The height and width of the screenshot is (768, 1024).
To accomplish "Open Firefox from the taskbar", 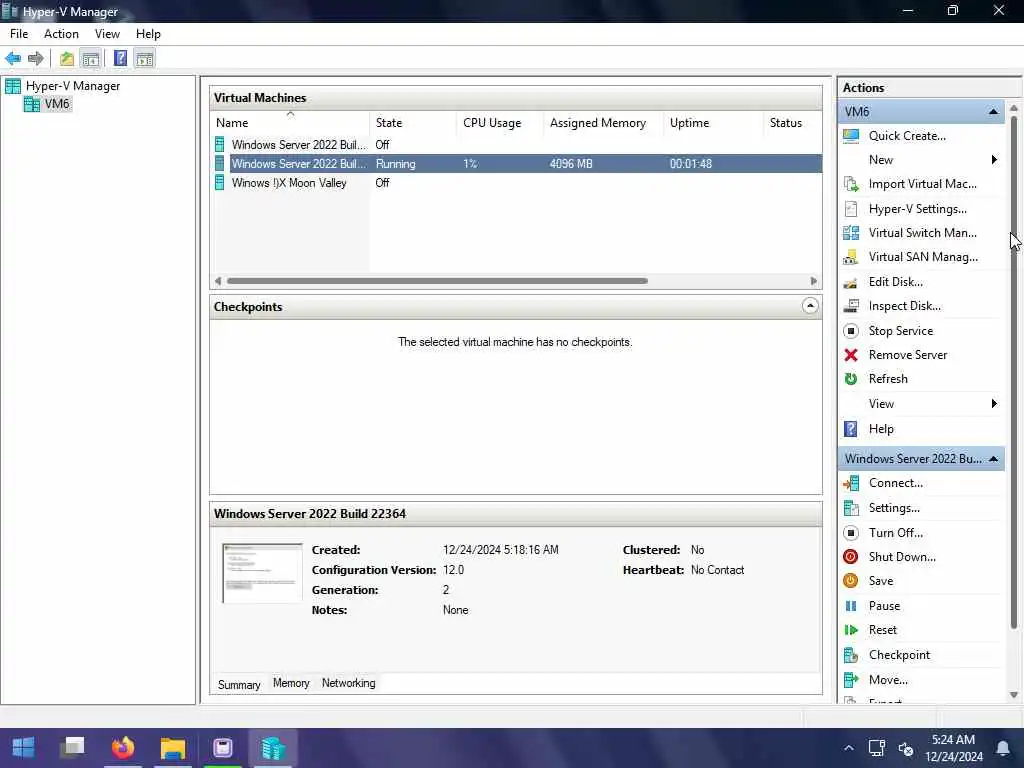I will point(123,747).
